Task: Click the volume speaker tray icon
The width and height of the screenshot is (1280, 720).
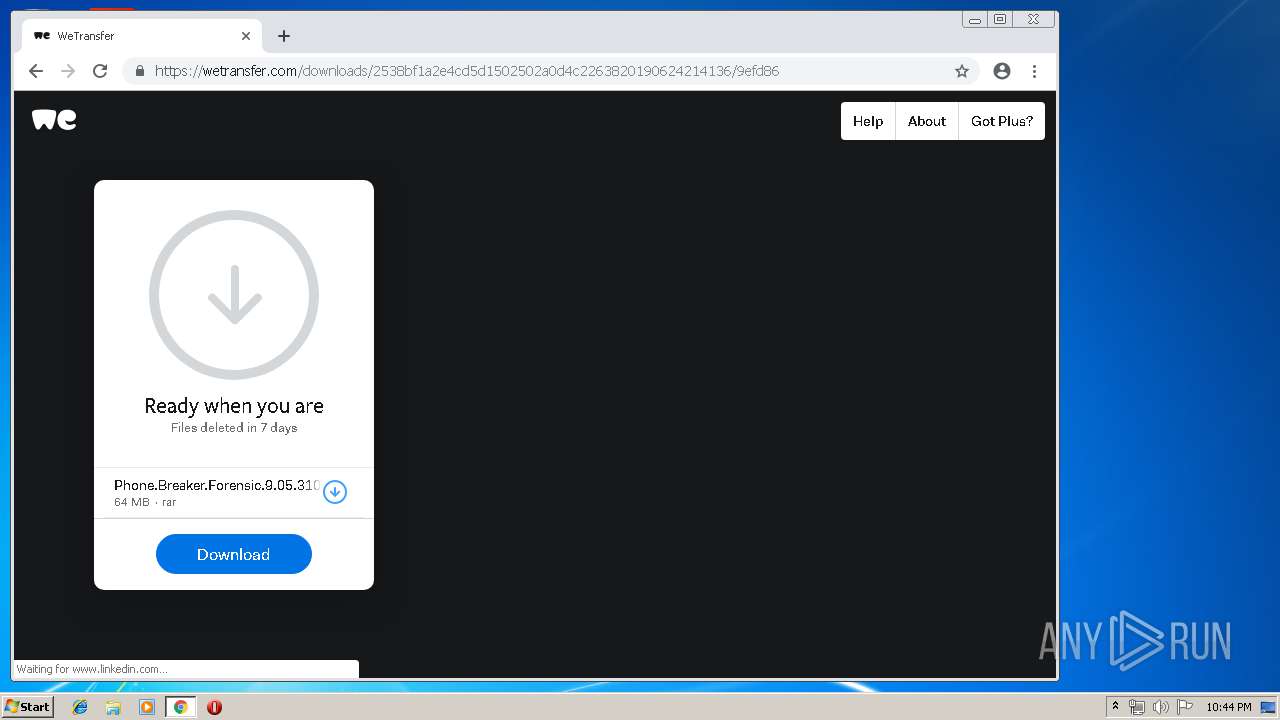Action: (1161, 707)
